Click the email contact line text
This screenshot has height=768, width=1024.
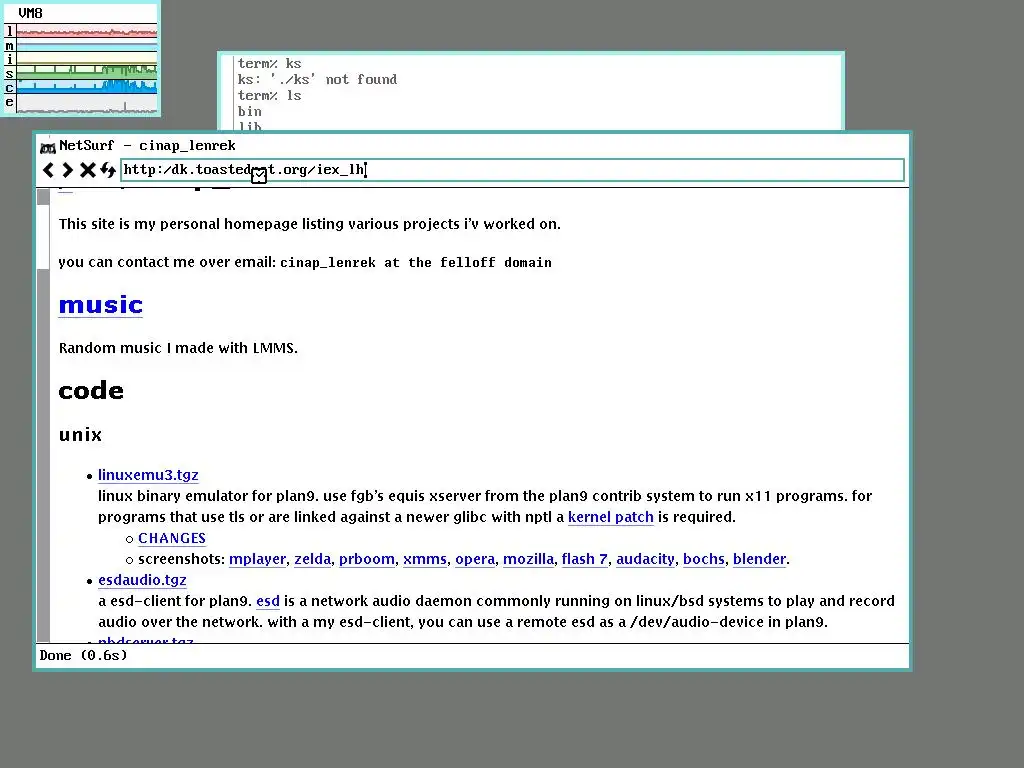tap(305, 263)
